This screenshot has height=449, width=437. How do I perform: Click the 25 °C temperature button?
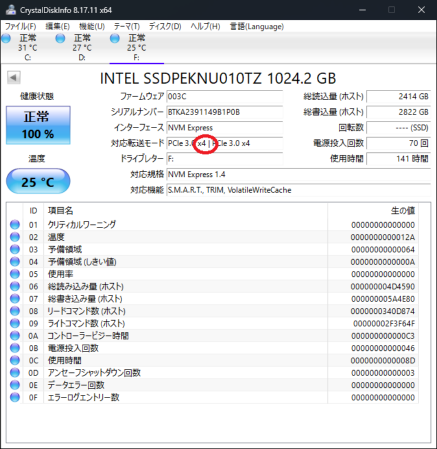(x=38, y=182)
